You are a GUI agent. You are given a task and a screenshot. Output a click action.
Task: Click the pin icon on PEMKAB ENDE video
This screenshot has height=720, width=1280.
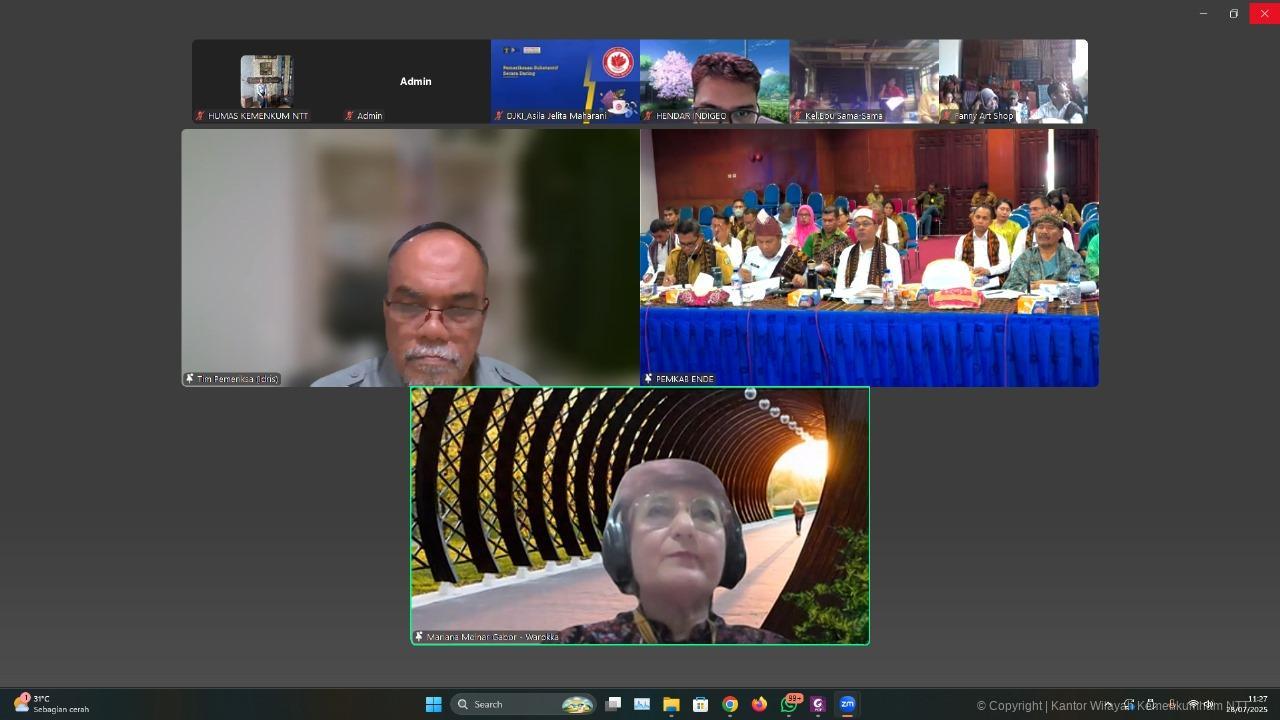point(648,379)
